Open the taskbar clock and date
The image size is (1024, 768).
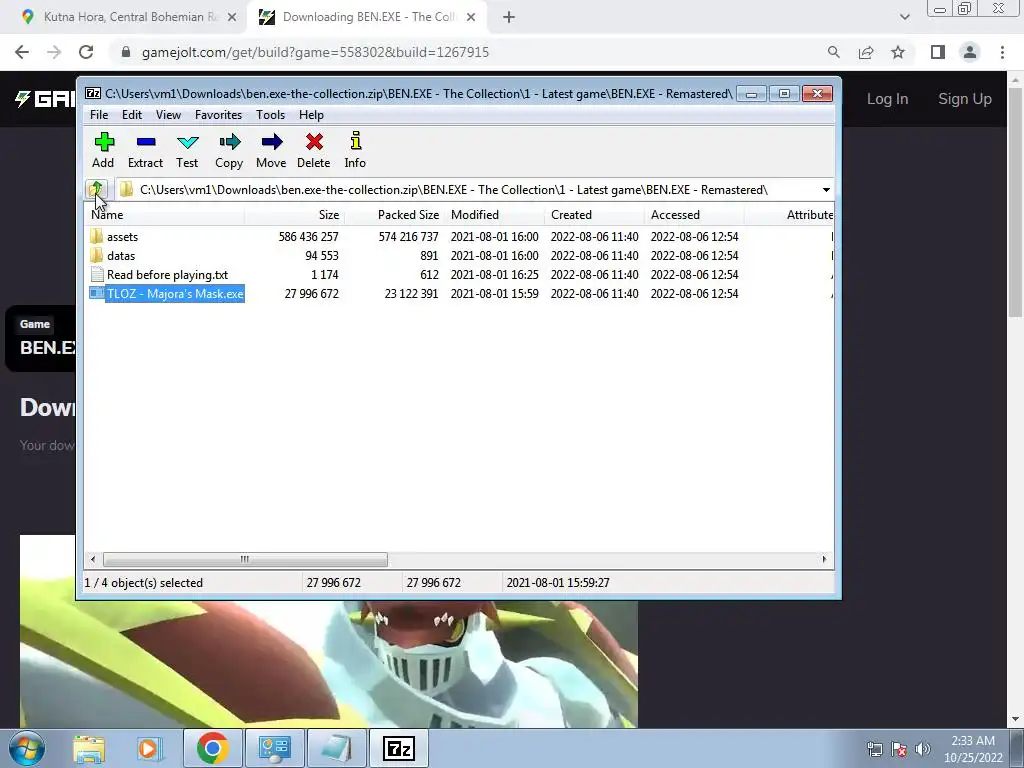tap(973, 749)
